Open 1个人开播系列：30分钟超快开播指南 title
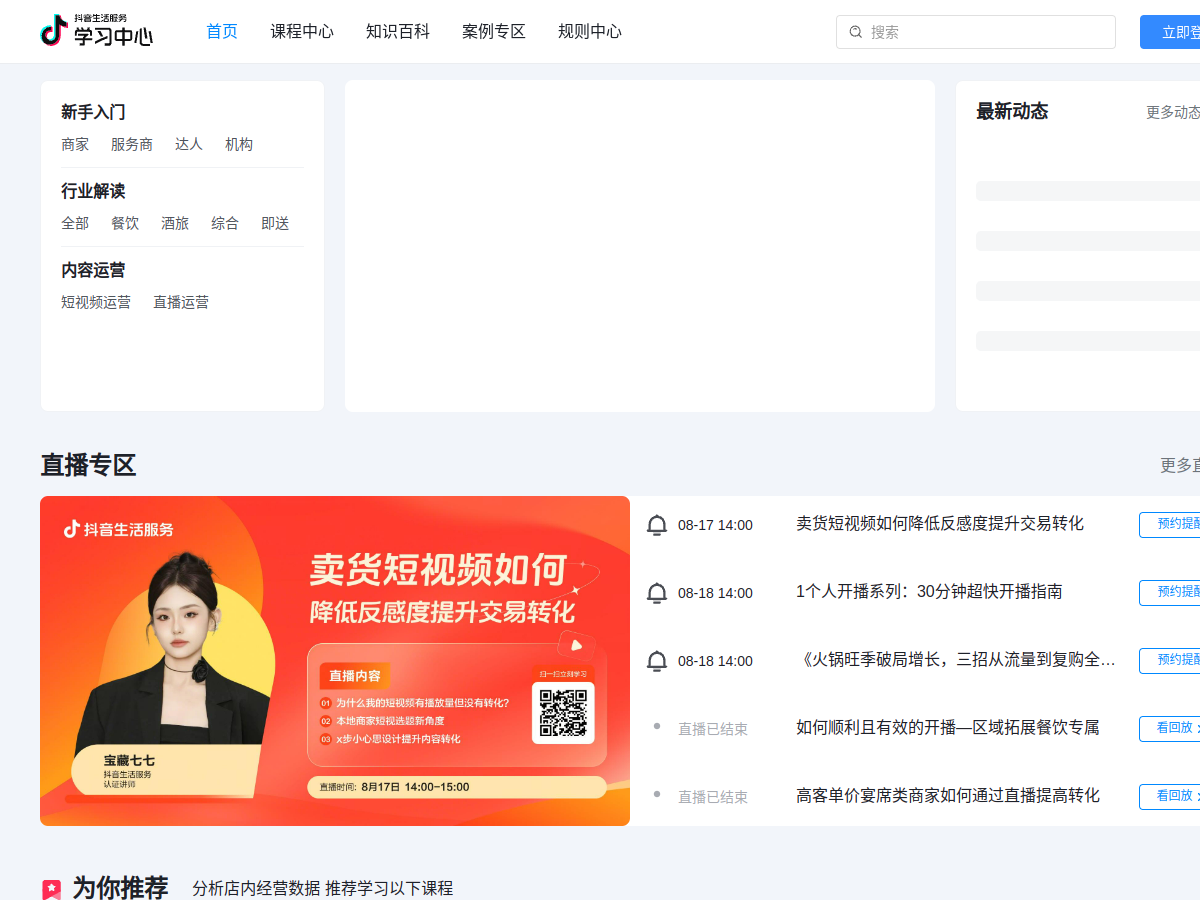Viewport: 1200px width, 900px height. (929, 592)
